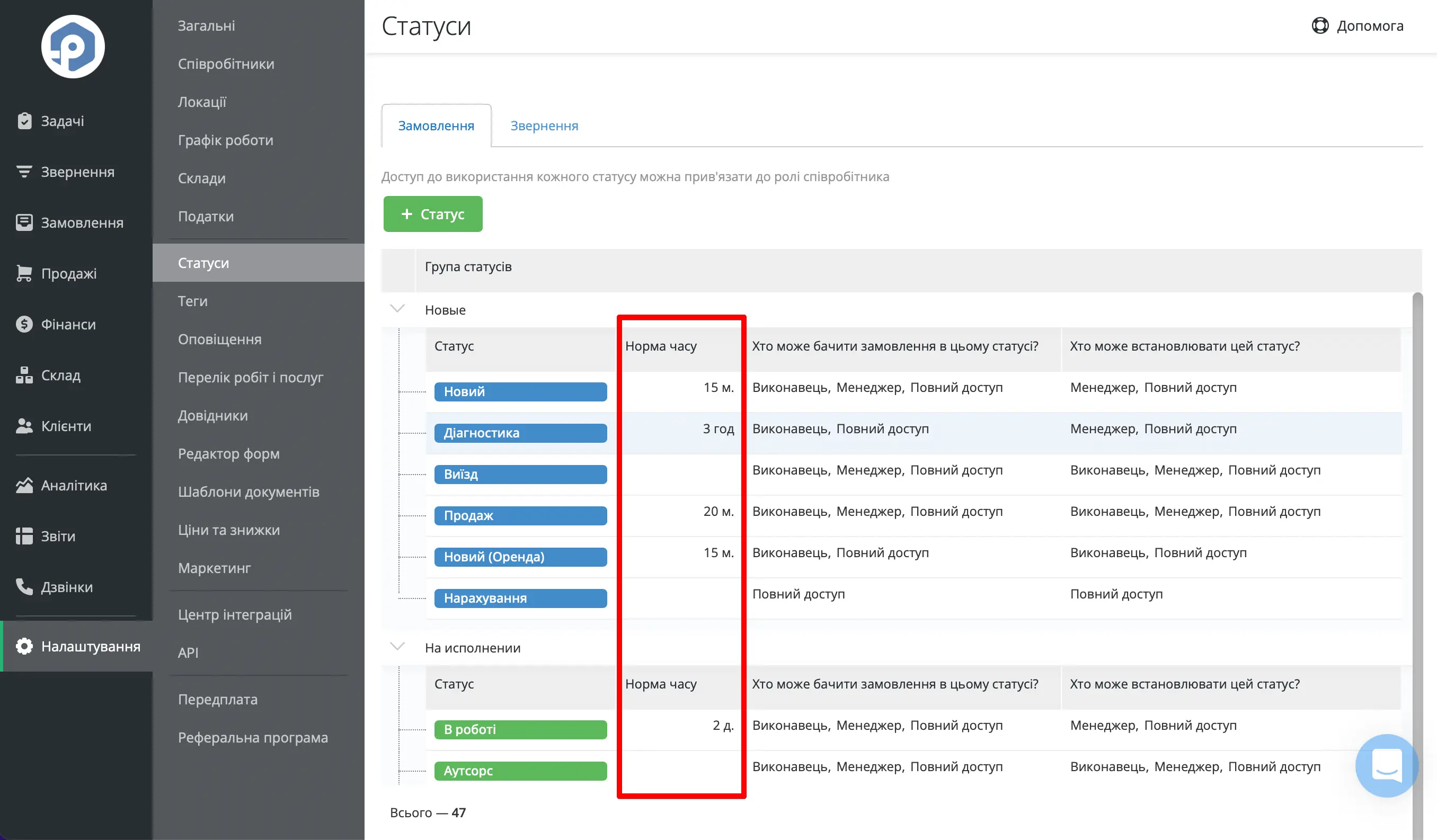Viewport: 1437px width, 840px height.
Task: Collapse the Новые status group
Action: click(x=397, y=309)
